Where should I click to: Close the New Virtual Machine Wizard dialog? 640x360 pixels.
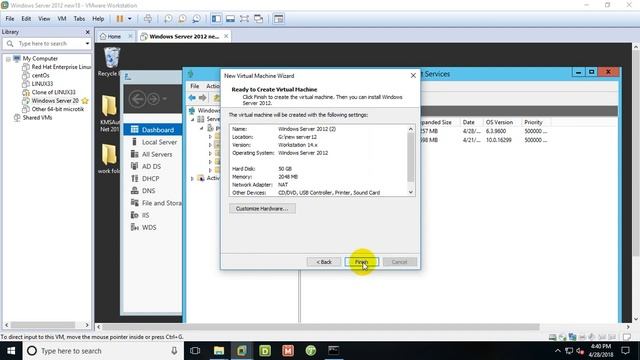(x=413, y=76)
